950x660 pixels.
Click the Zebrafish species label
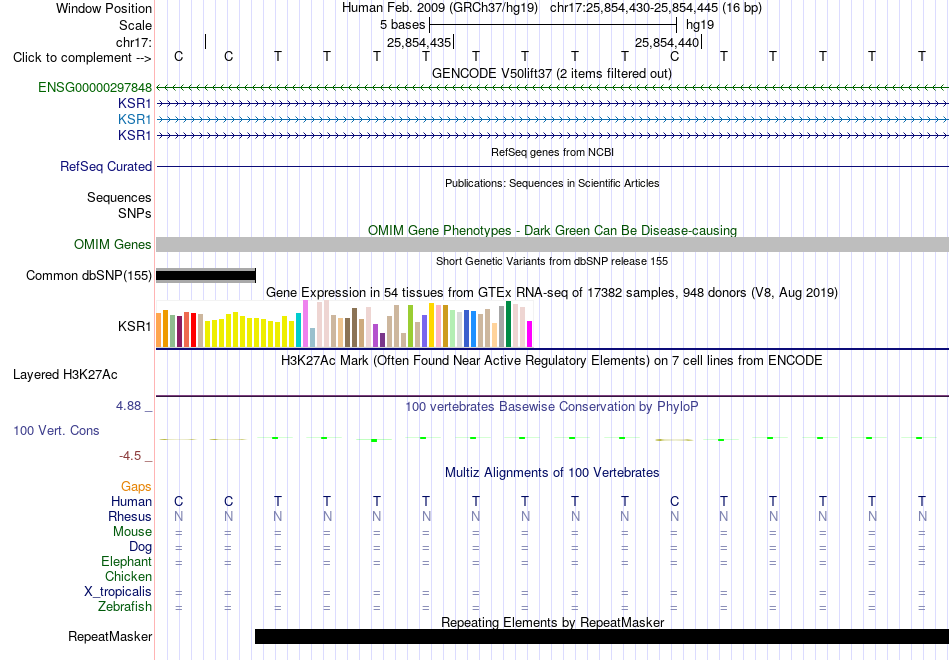coord(125,606)
